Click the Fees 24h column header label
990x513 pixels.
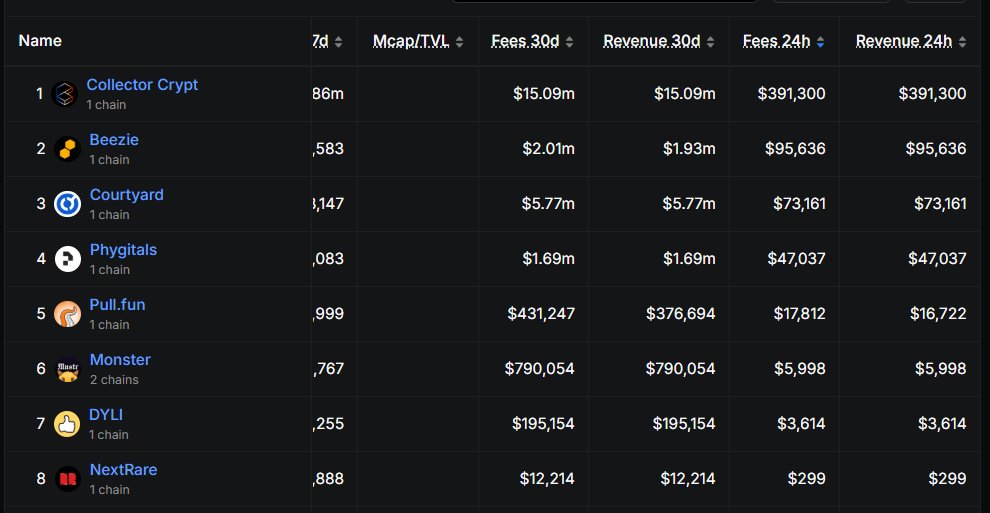[x=777, y=41]
